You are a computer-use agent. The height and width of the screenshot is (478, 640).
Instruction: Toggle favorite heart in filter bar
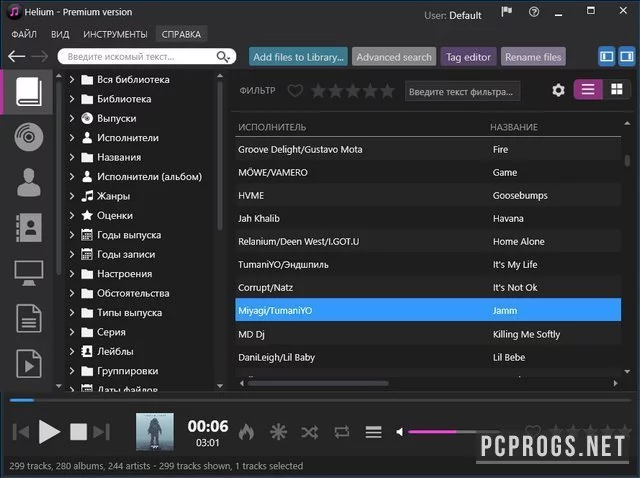click(x=295, y=90)
